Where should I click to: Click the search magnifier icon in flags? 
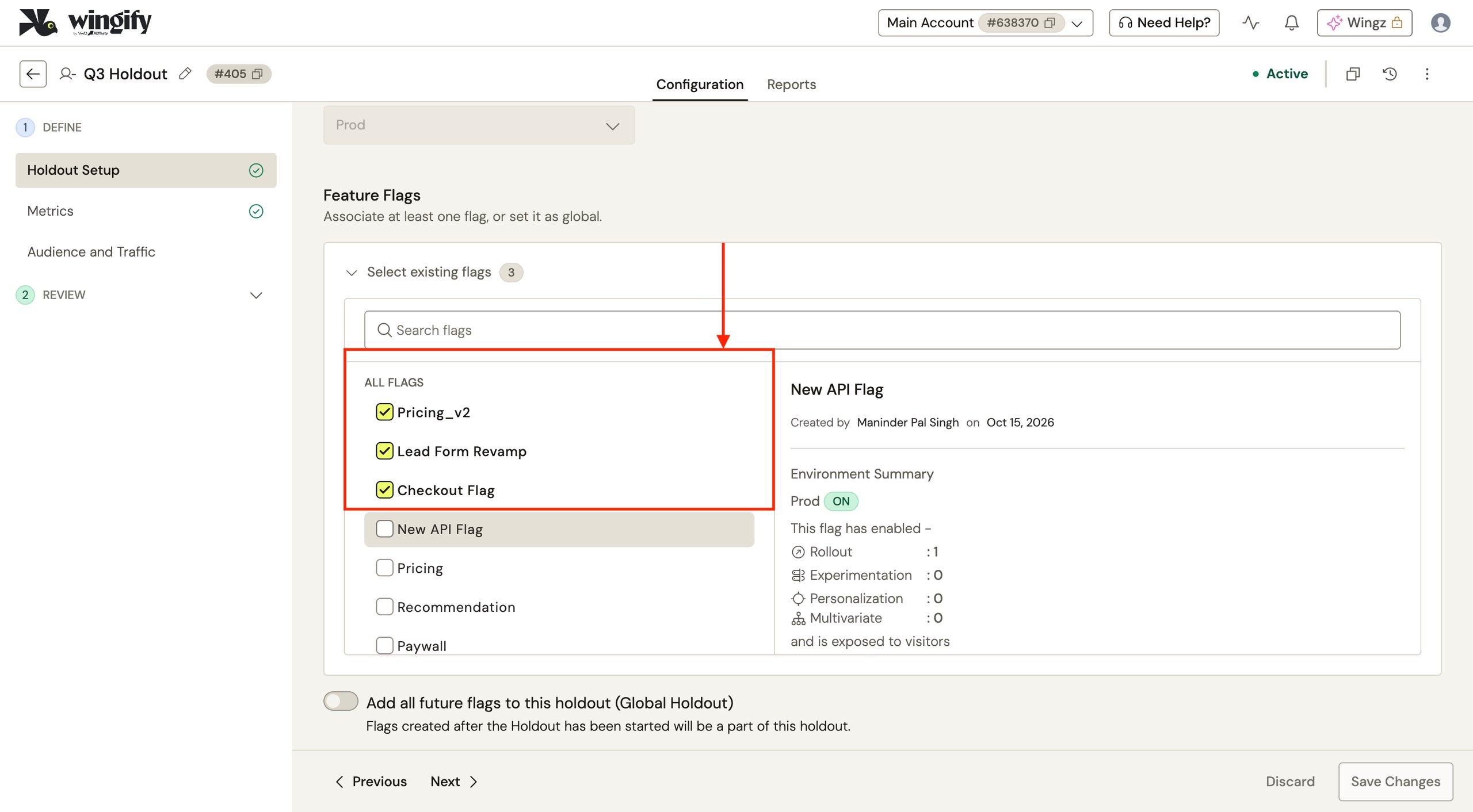click(x=384, y=330)
